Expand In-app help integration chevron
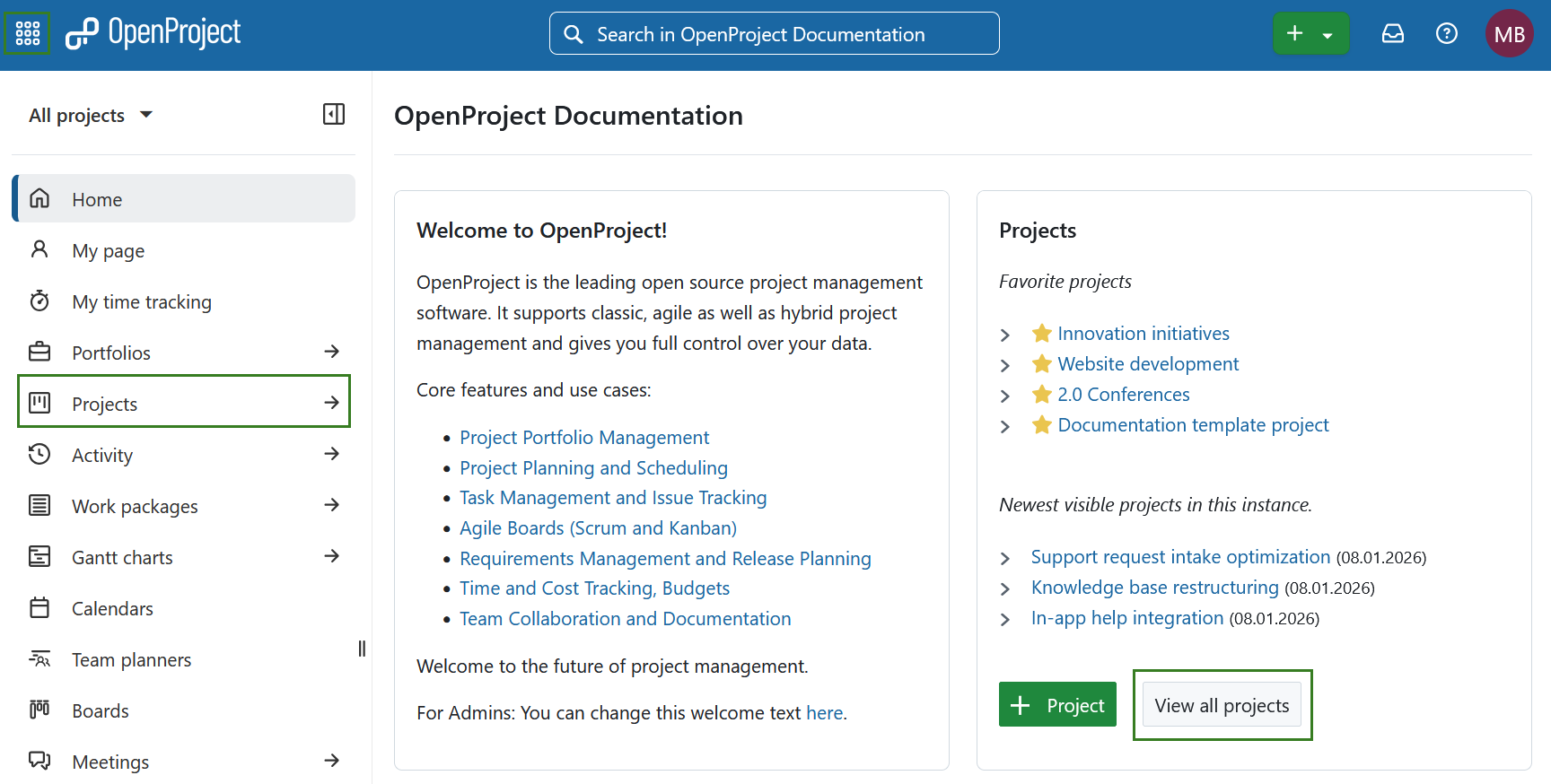The image size is (1551, 784). tap(1005, 619)
